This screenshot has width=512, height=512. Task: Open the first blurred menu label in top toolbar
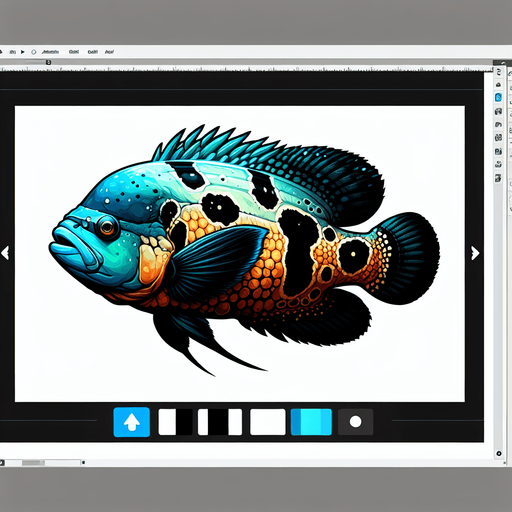click(x=51, y=52)
